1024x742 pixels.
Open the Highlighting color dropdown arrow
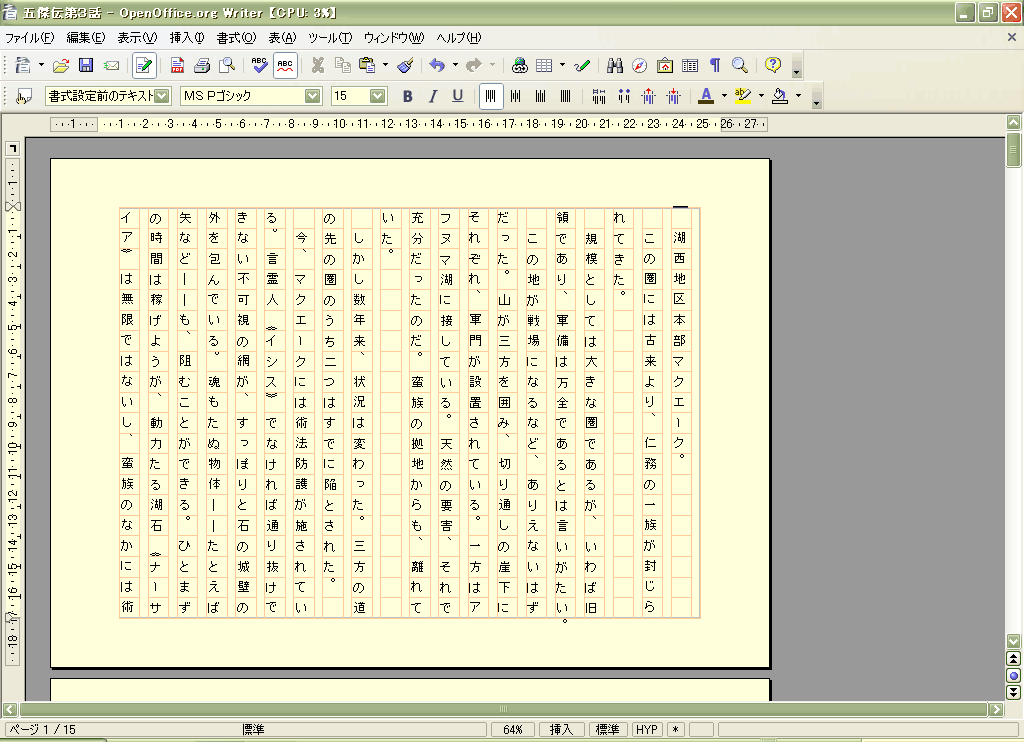point(761,96)
